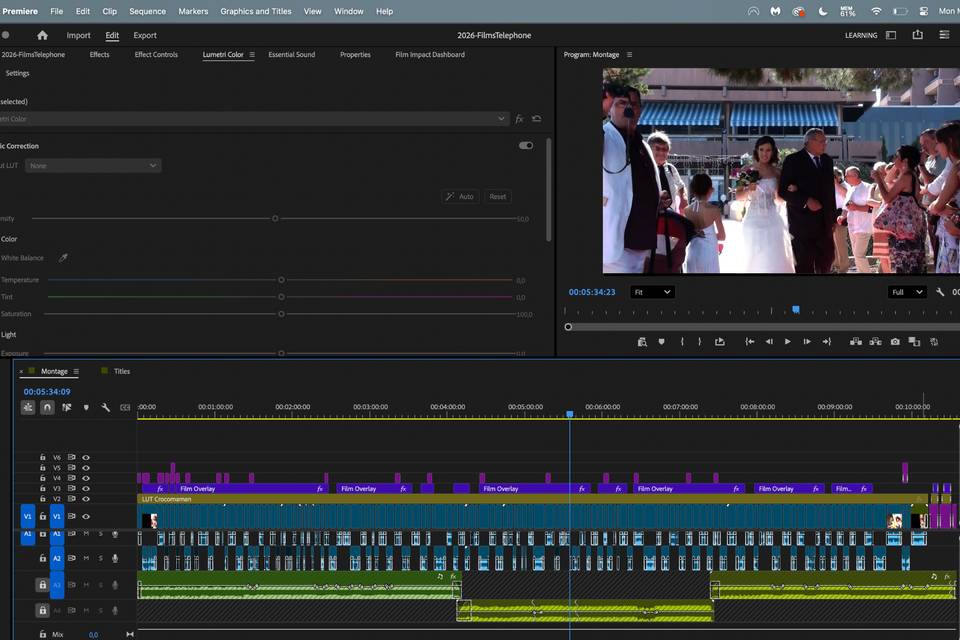Enable voice-over record on A2 track

114,559
